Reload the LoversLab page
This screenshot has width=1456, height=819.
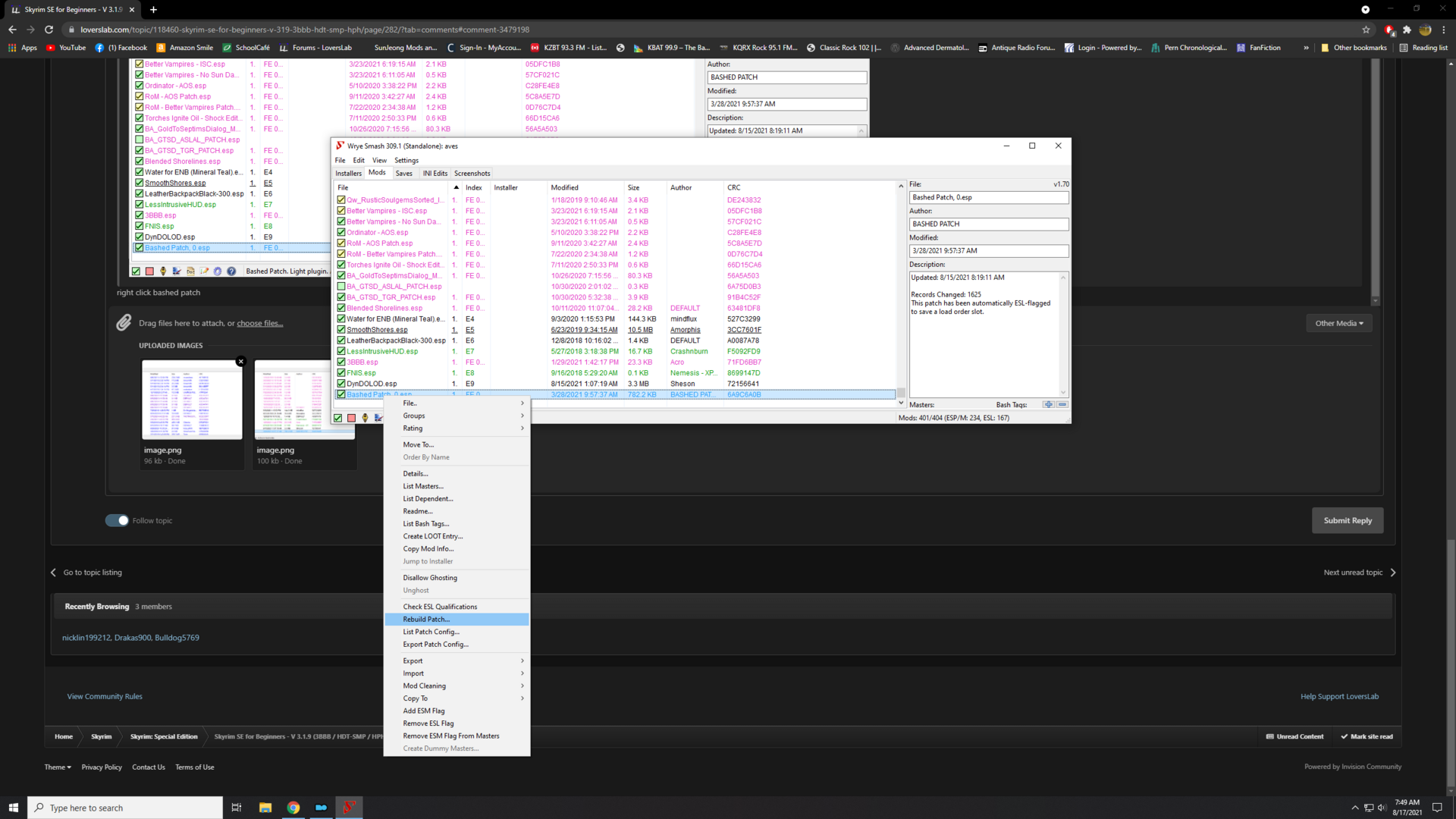click(49, 30)
